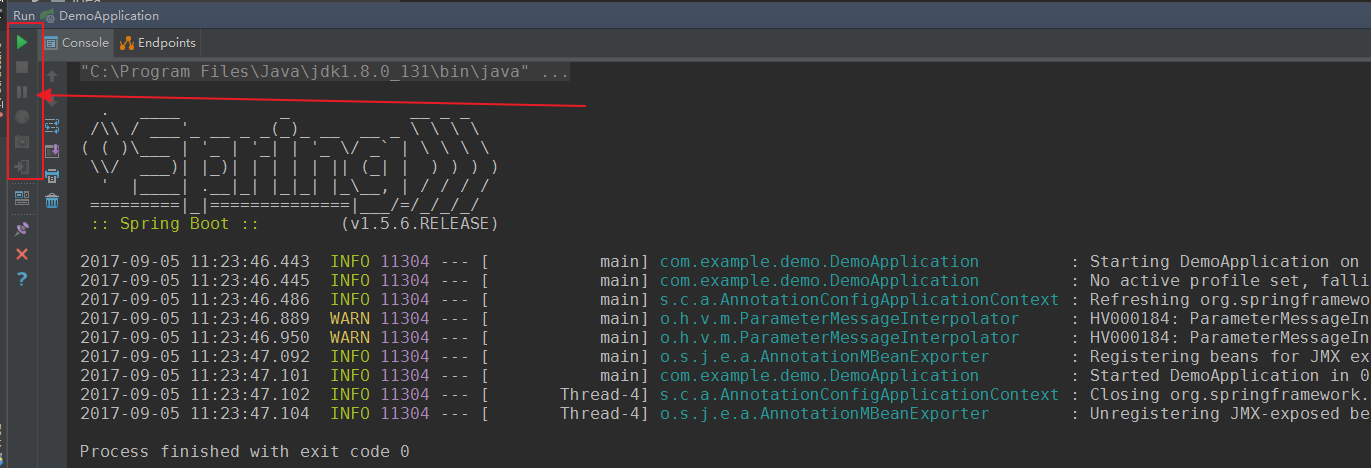Click the s.c.a.AnnotationConfigApplicationContext logger at 11:23:46.486
Image resolution: width=1371 pixels, height=468 pixels.
tap(859, 300)
